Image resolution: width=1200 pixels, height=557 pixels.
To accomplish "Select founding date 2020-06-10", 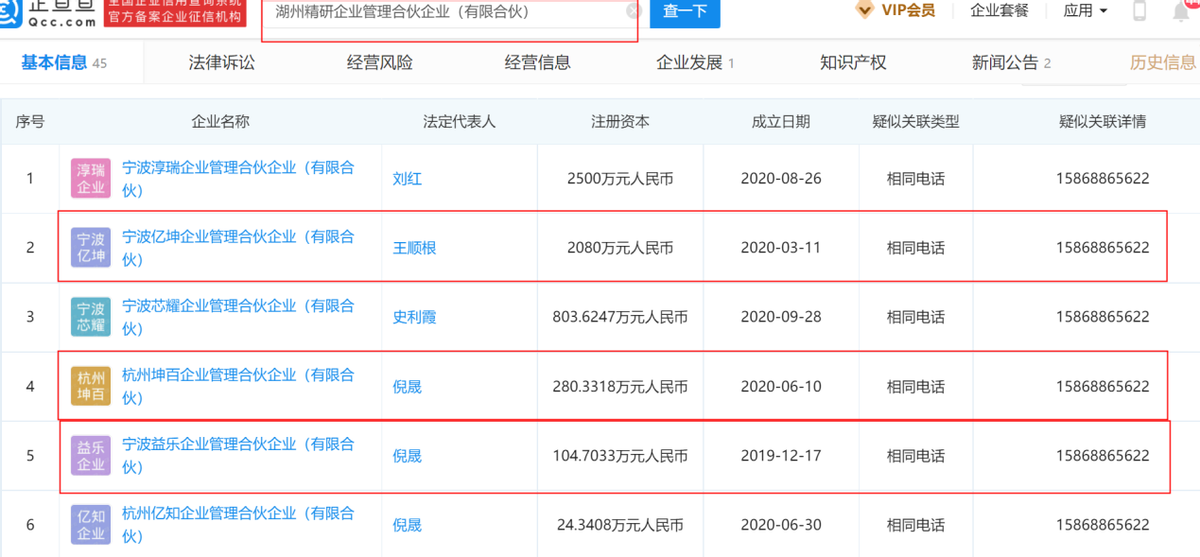I will pos(780,386).
